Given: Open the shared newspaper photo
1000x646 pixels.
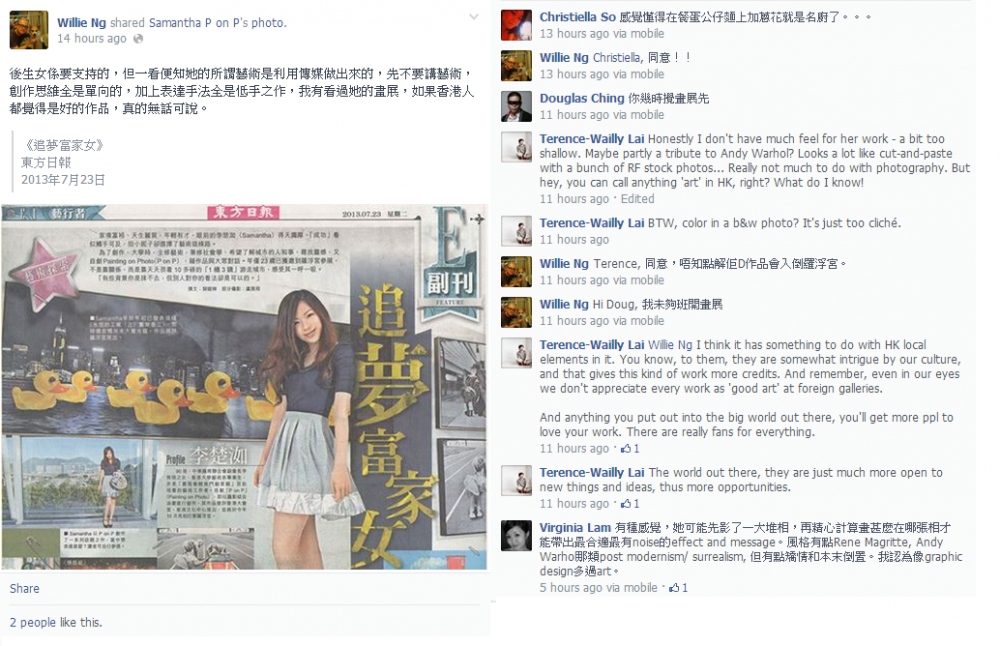Looking at the screenshot, I should (245, 387).
